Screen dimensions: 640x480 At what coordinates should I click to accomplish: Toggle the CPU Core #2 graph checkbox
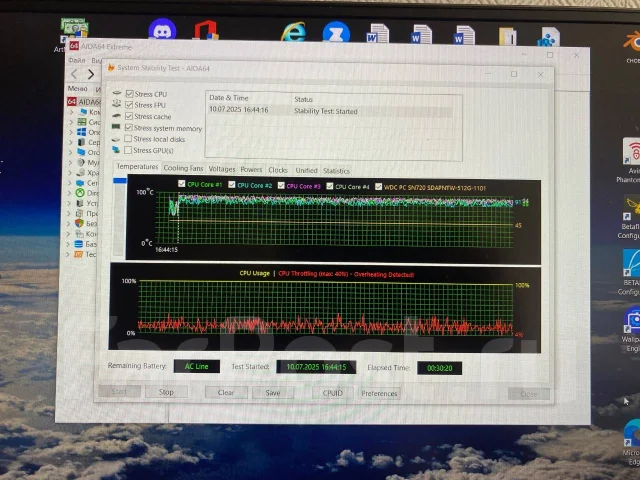point(232,184)
